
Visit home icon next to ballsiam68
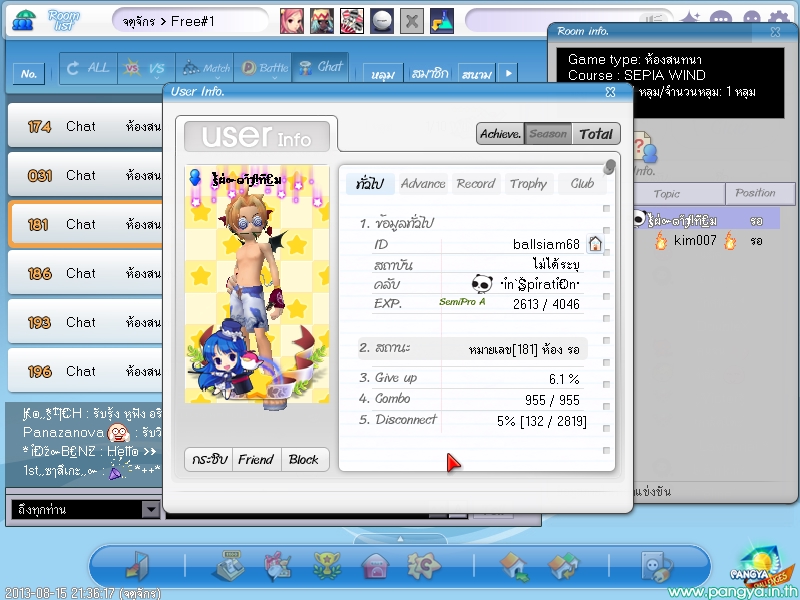click(x=595, y=244)
